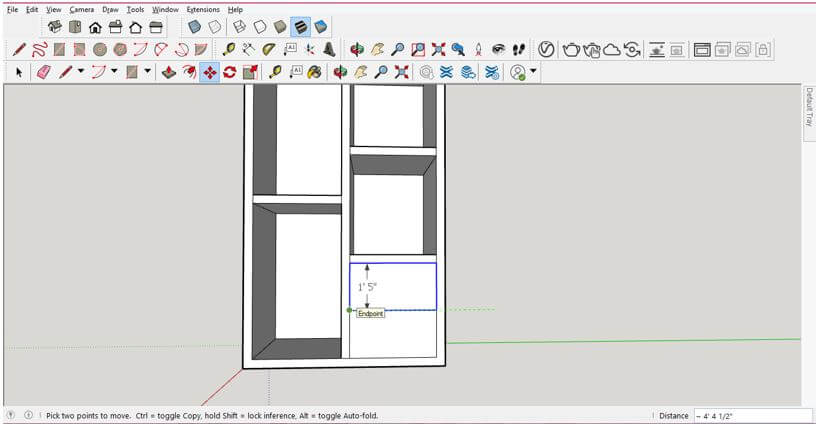The image size is (818, 424).
Task: Open the Draw menu
Action: click(110, 9)
